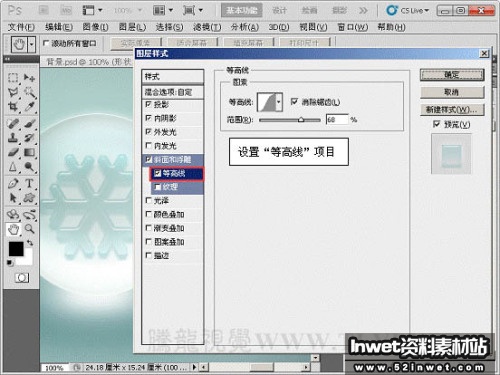Toggle the 投影 drop shadow checkbox

tap(149, 104)
